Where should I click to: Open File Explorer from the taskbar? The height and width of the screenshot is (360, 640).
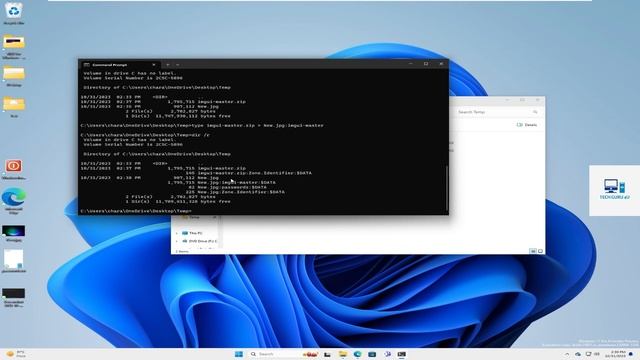[x=342, y=354]
